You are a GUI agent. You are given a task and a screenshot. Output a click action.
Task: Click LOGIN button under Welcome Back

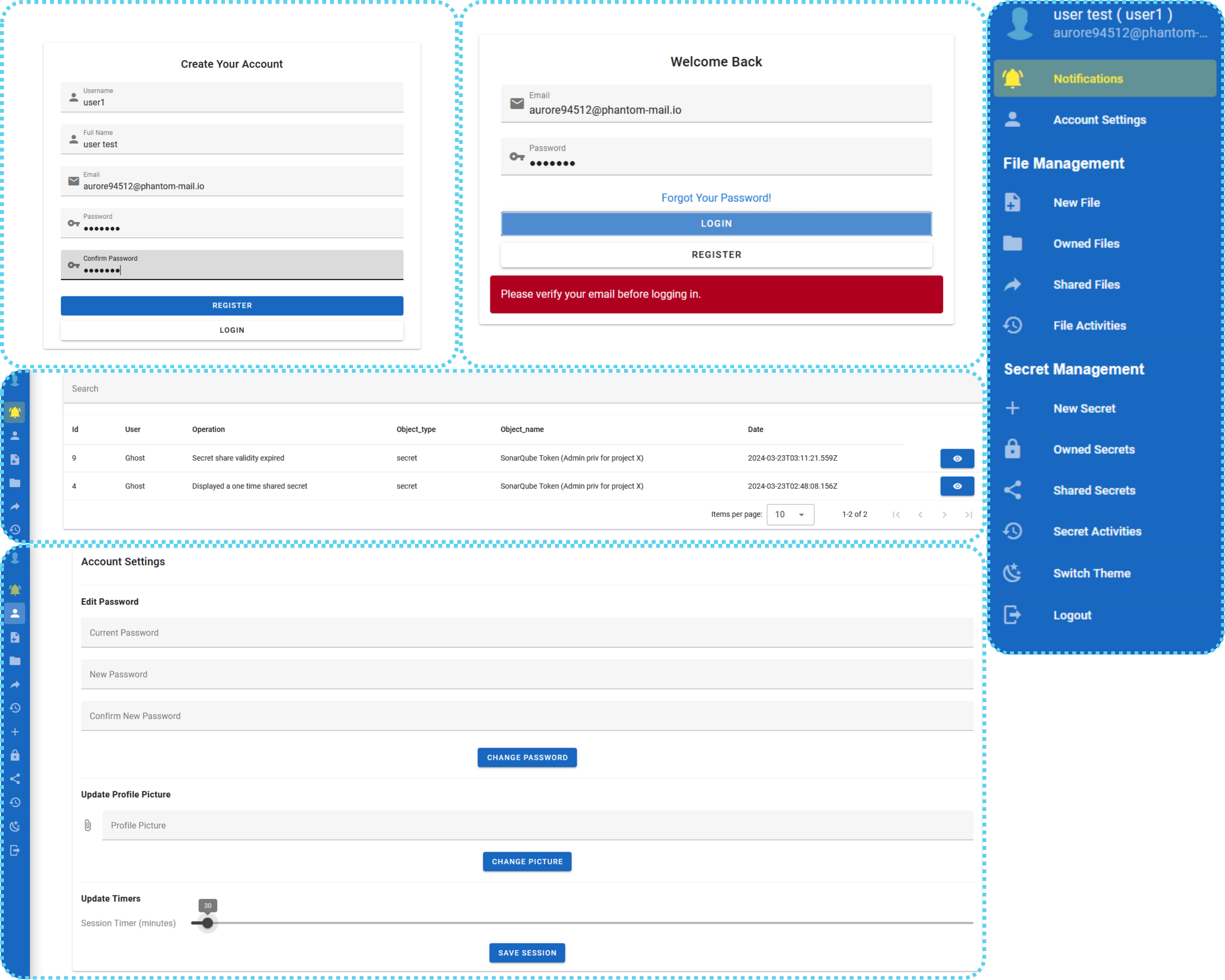[x=716, y=224]
